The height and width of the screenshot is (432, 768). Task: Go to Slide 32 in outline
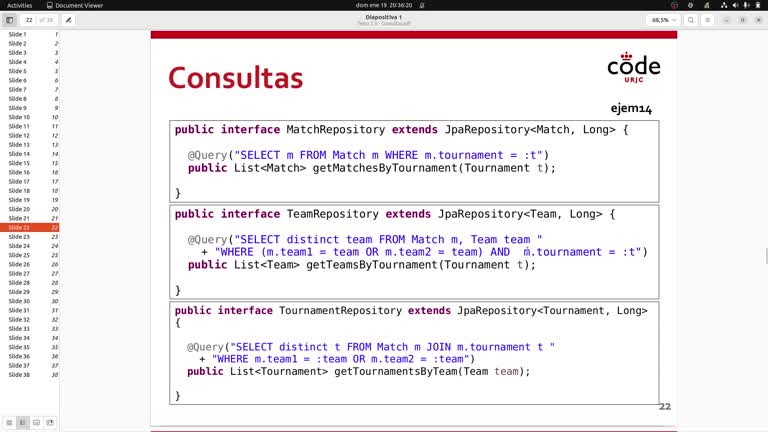pos(30,319)
